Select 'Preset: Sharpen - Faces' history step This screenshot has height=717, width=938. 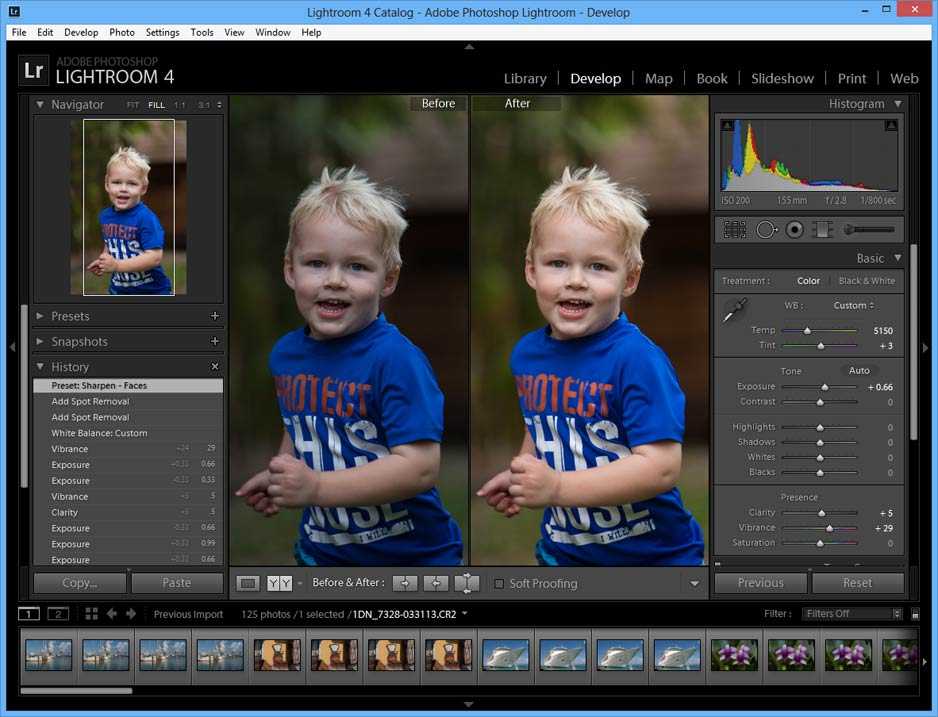pyautogui.click(x=128, y=386)
